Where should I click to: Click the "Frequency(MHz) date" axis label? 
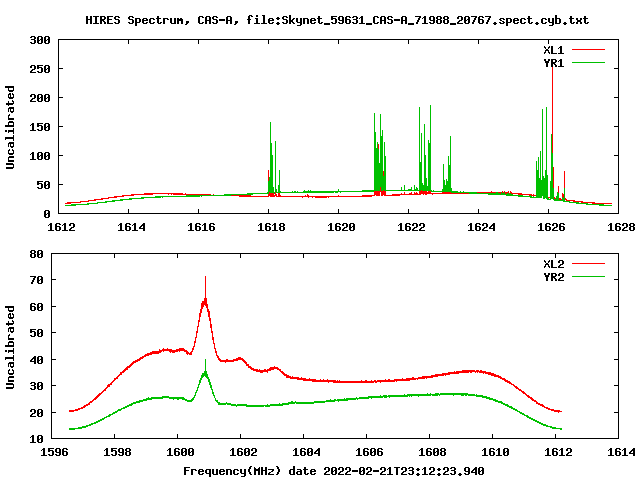click(x=249, y=471)
